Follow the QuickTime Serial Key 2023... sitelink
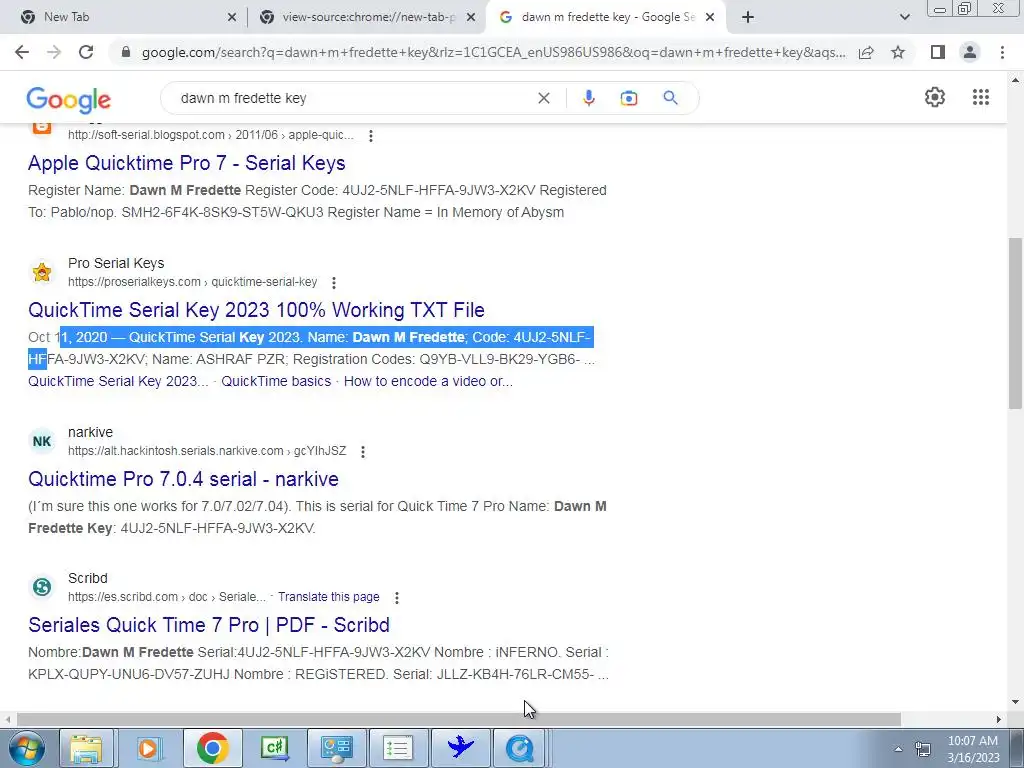Viewport: 1024px width, 768px height. click(118, 381)
